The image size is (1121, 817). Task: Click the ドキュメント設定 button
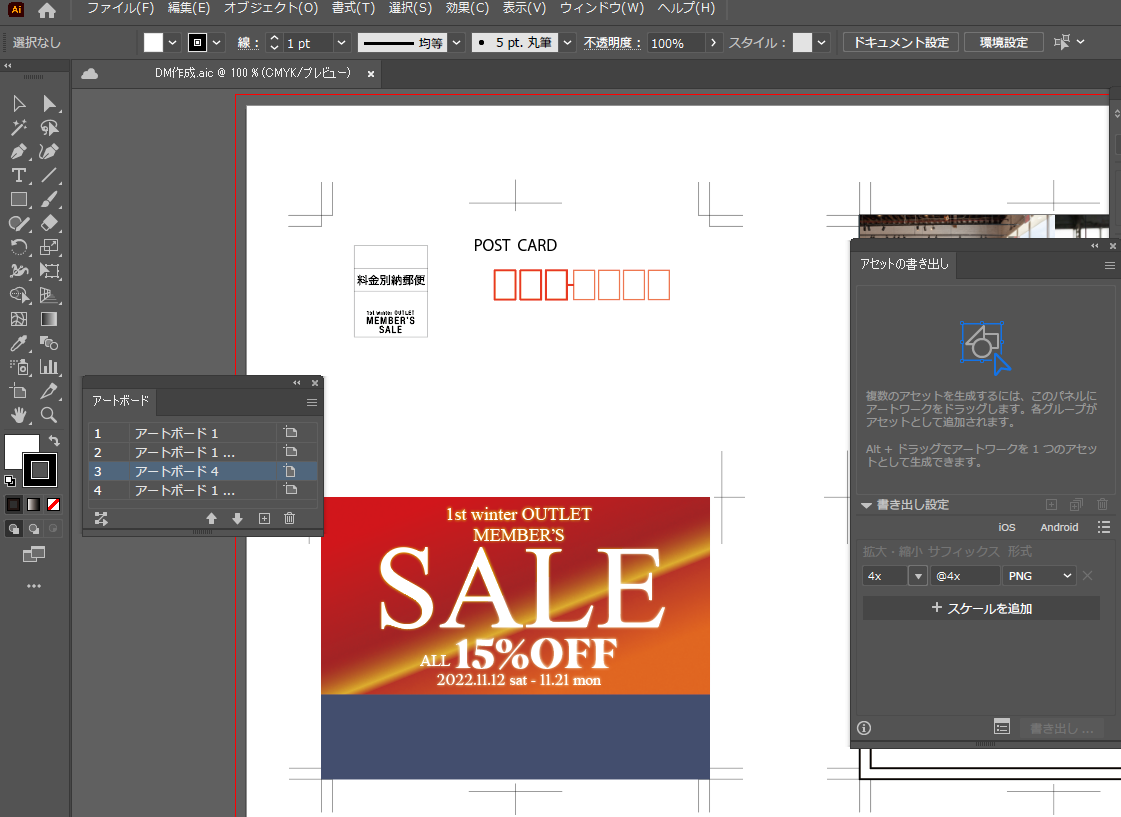click(901, 43)
